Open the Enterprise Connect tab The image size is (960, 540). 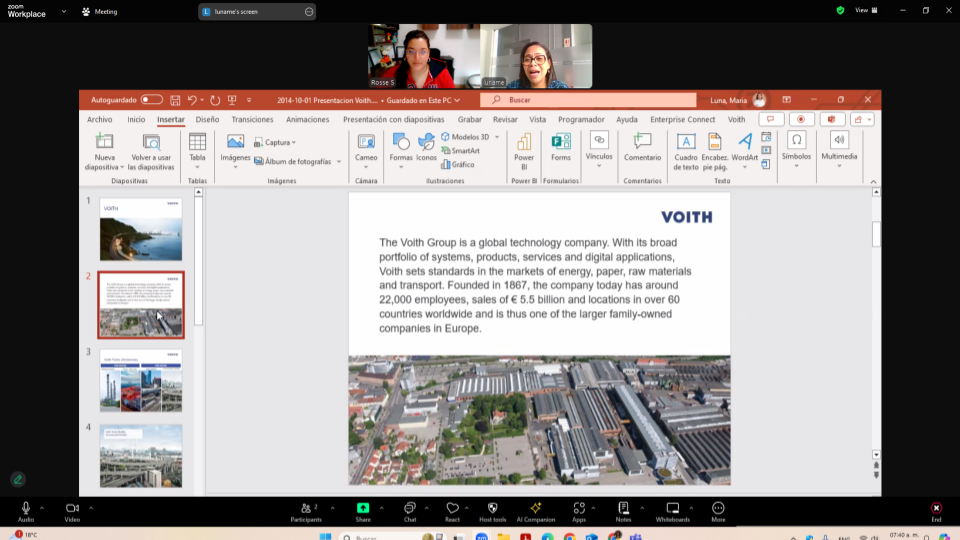tap(683, 119)
